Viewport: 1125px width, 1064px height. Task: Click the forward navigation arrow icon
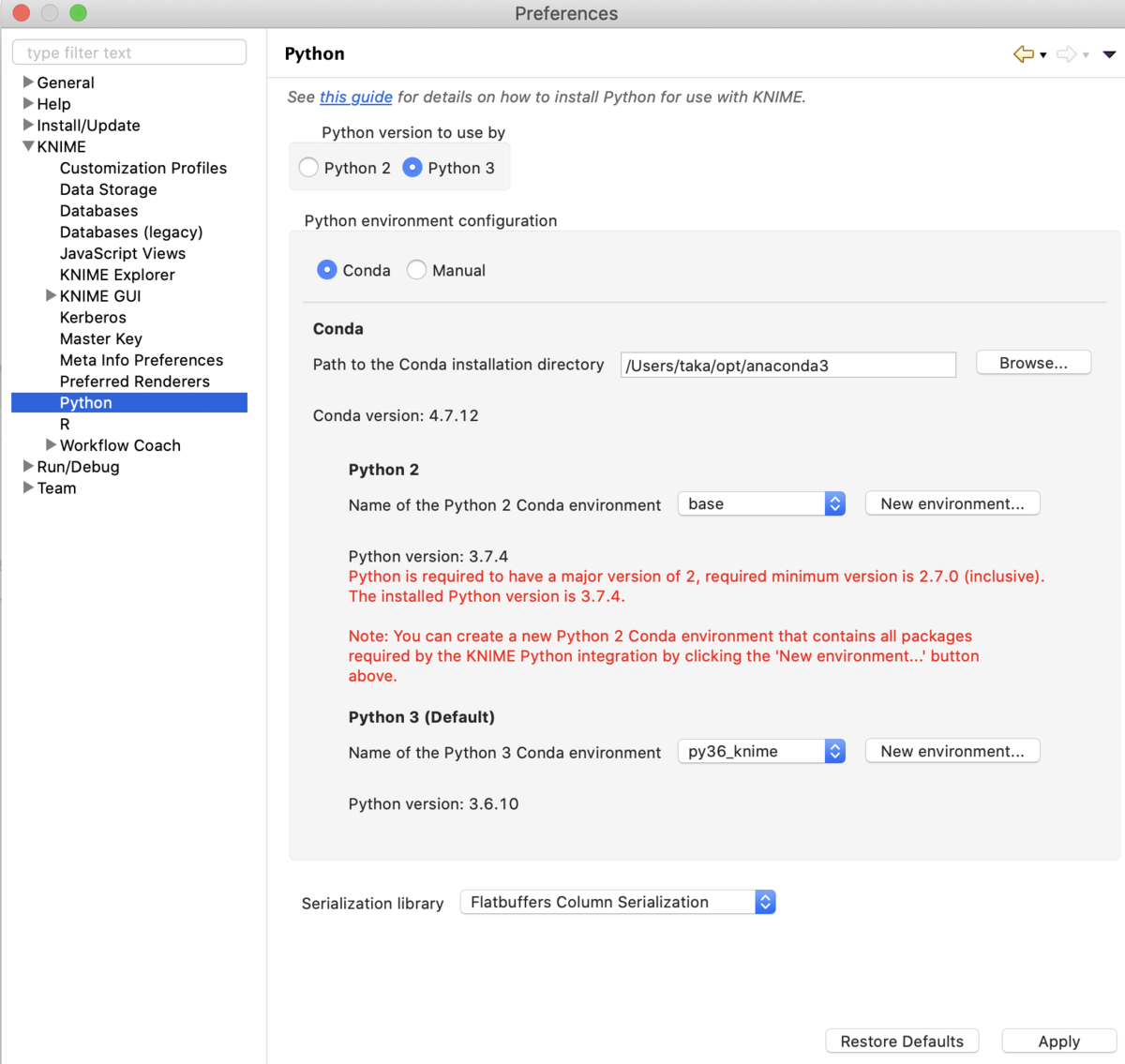1067,54
